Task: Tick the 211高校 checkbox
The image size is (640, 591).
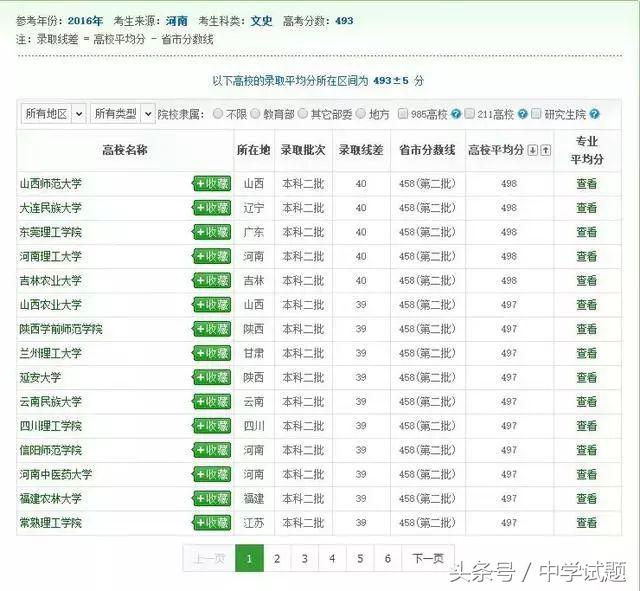Action: tap(470, 113)
